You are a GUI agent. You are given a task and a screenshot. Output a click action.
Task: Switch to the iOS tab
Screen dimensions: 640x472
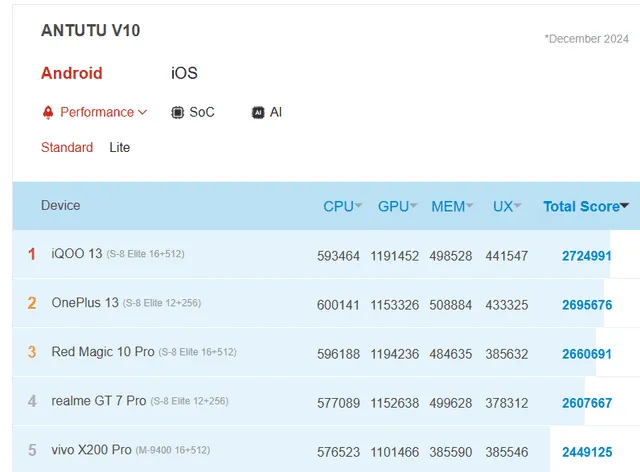(184, 73)
